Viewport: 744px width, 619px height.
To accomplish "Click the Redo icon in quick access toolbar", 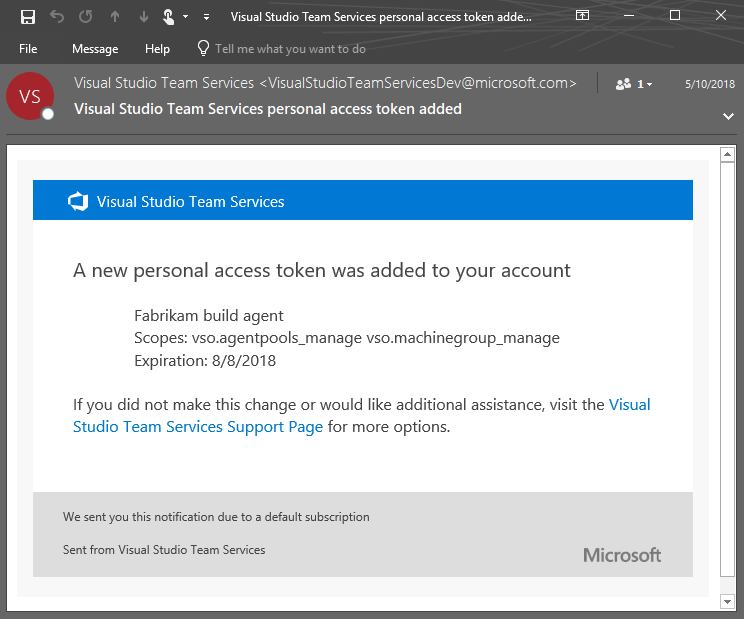I will tap(86, 16).
